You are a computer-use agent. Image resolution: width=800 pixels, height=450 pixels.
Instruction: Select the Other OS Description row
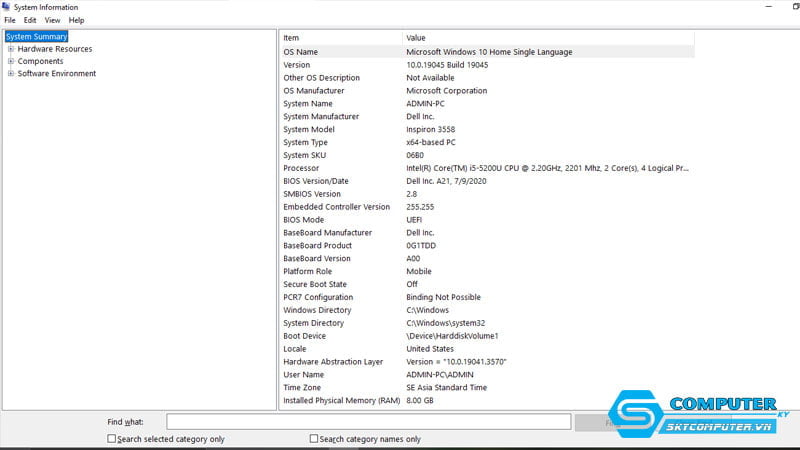click(x=488, y=78)
